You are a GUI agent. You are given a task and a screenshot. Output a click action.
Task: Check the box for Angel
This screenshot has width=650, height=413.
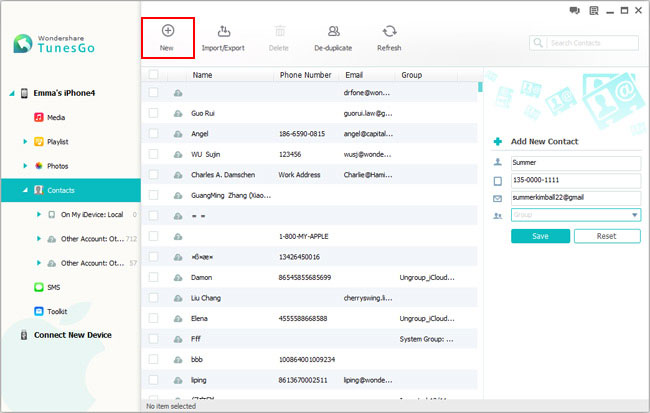coord(153,134)
